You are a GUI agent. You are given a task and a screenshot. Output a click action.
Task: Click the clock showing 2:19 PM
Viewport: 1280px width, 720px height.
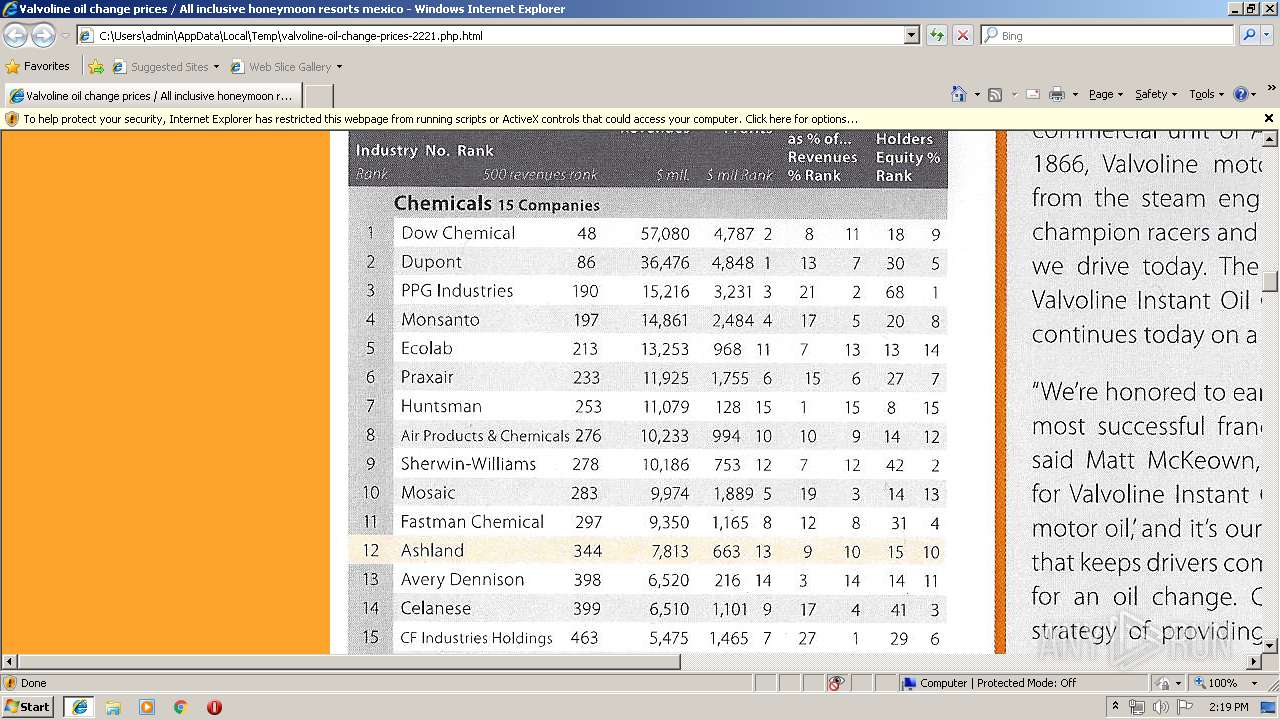coord(1228,707)
